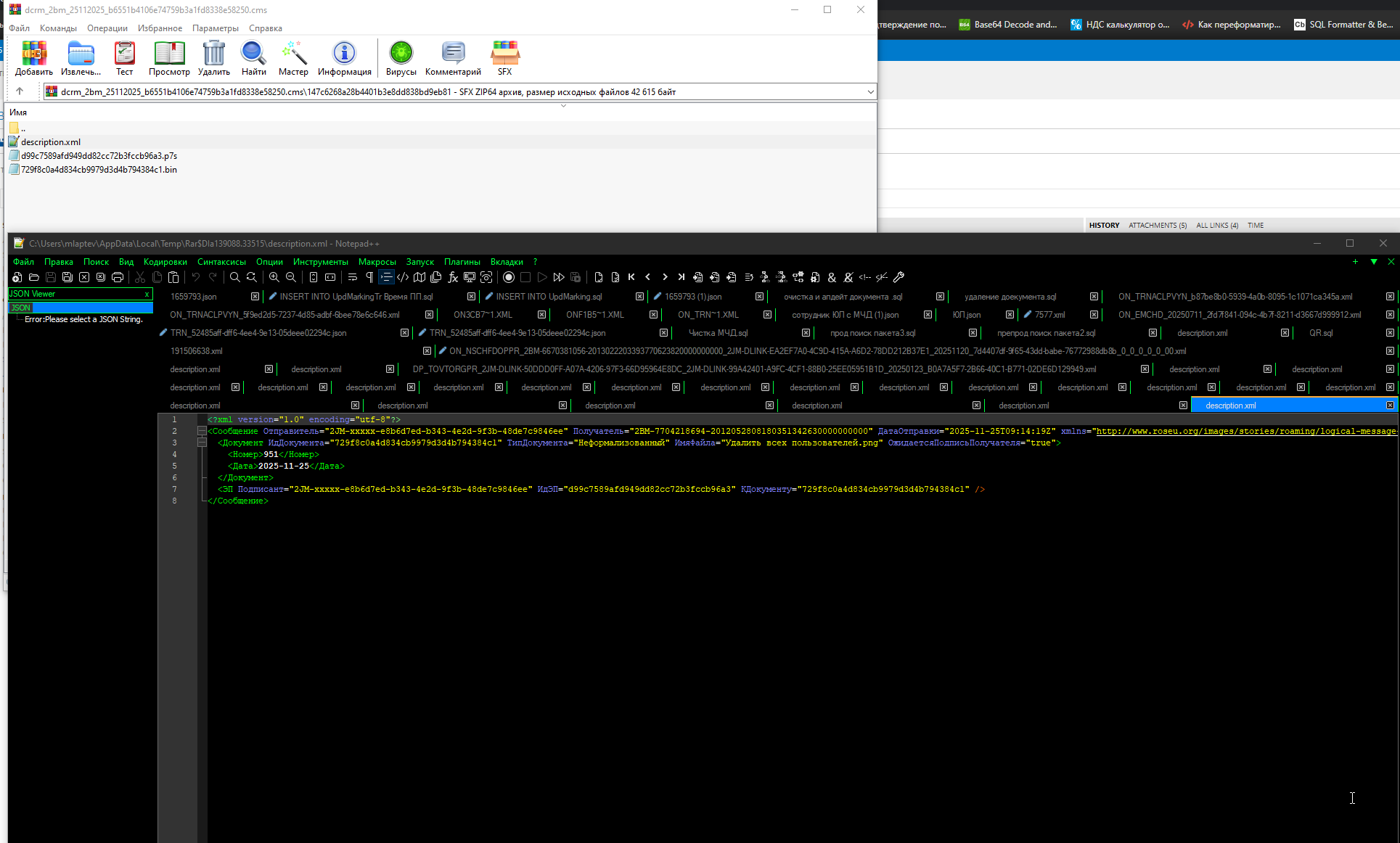Collapse the Документ fold marker
1400x843 pixels.
pos(202,443)
